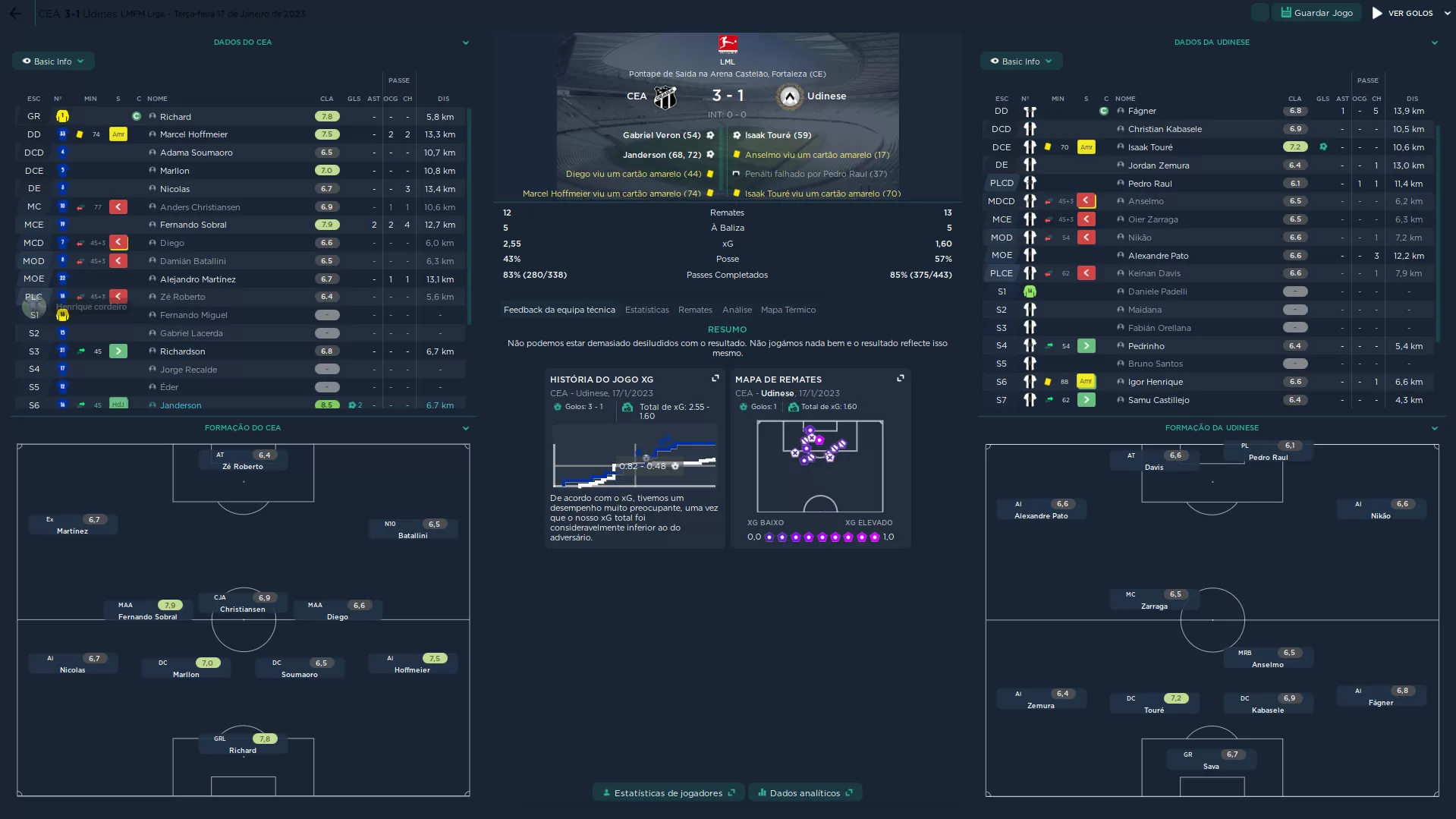Click the CEA player list scrollbar
This screenshot has width=1456, height=819.
pyautogui.click(x=469, y=216)
